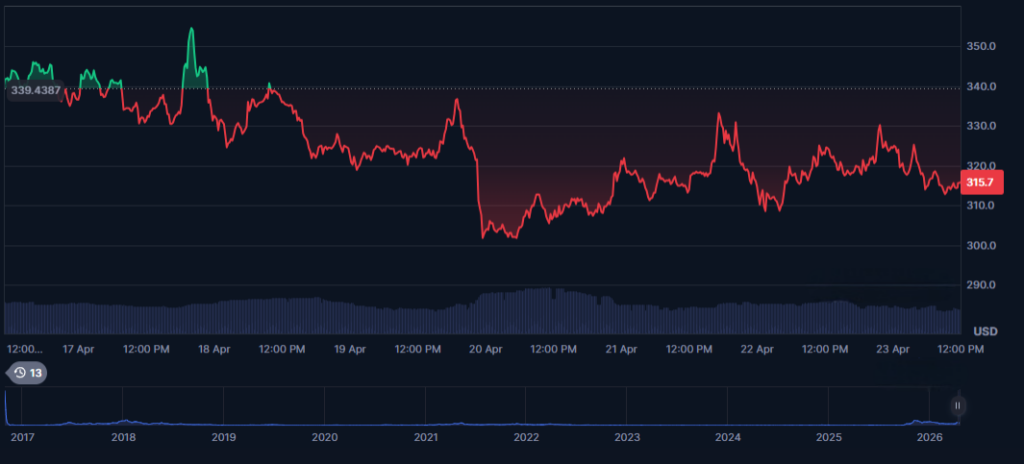Click the 339.4387 opening price label

tap(35, 91)
